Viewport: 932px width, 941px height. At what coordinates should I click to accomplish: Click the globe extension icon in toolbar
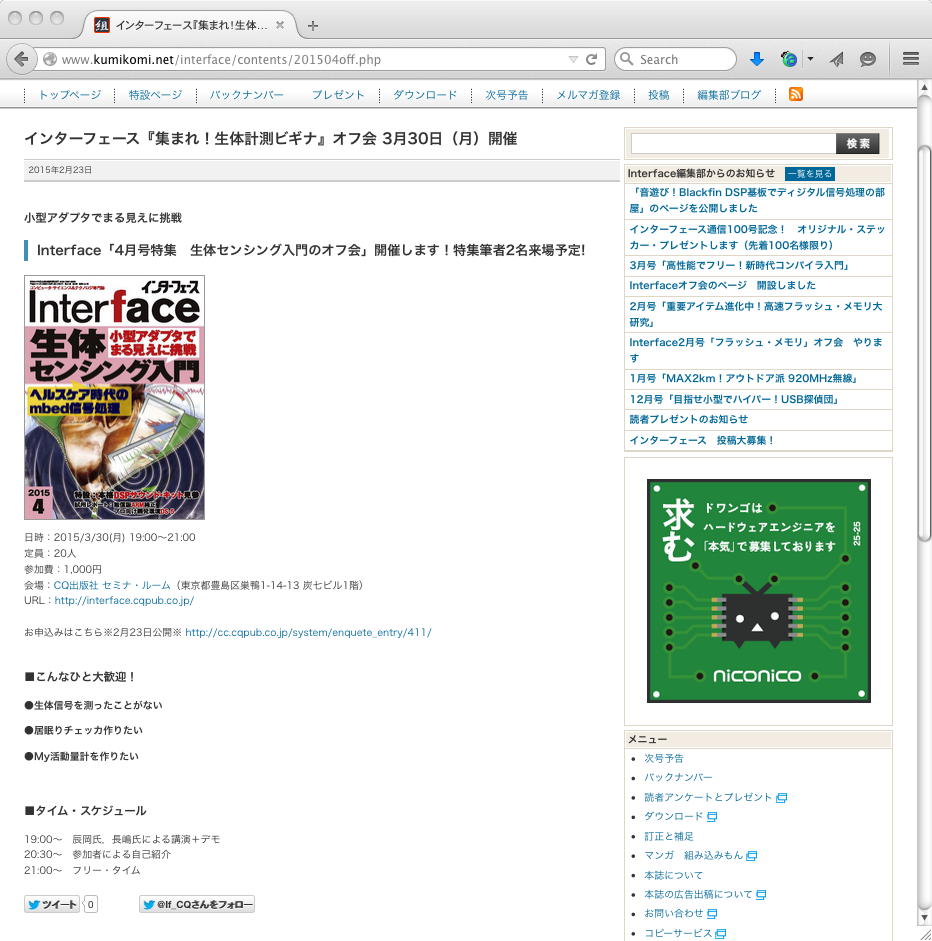tap(789, 59)
